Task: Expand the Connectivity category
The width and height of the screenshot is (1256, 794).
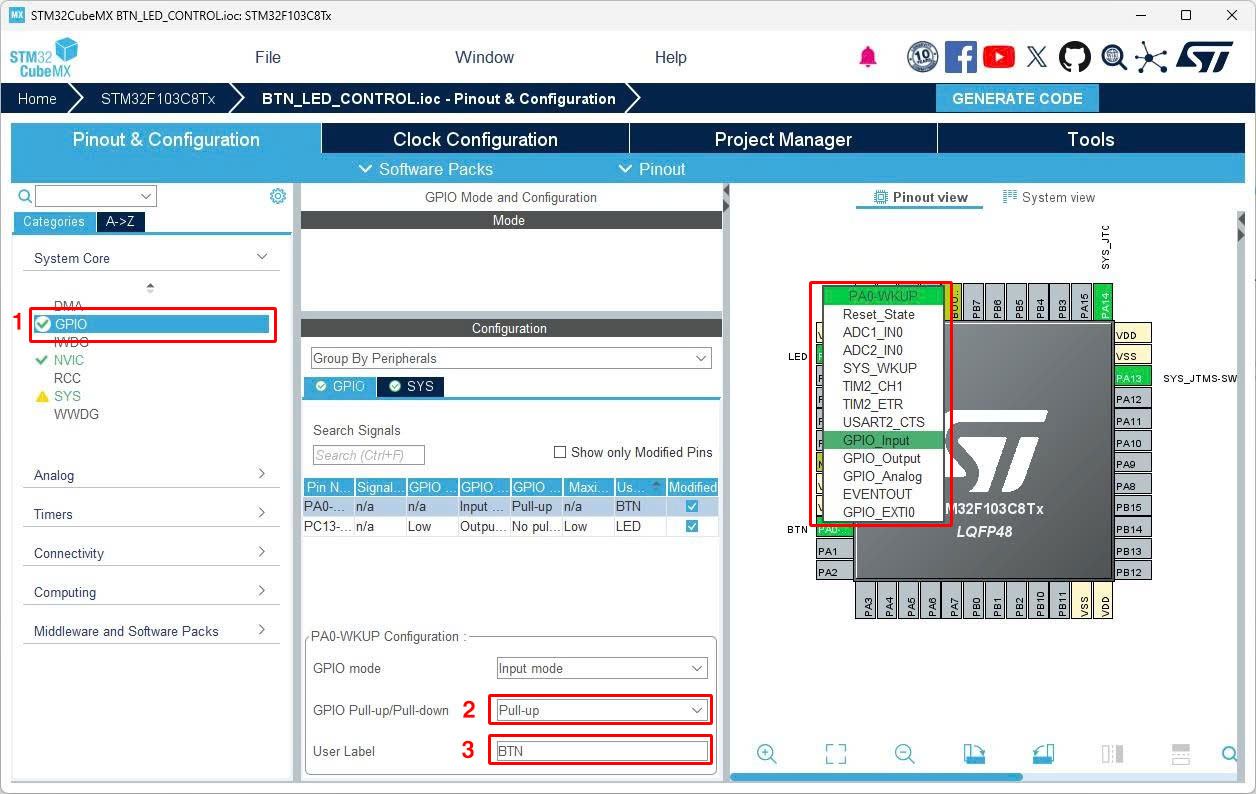Action: pos(262,552)
